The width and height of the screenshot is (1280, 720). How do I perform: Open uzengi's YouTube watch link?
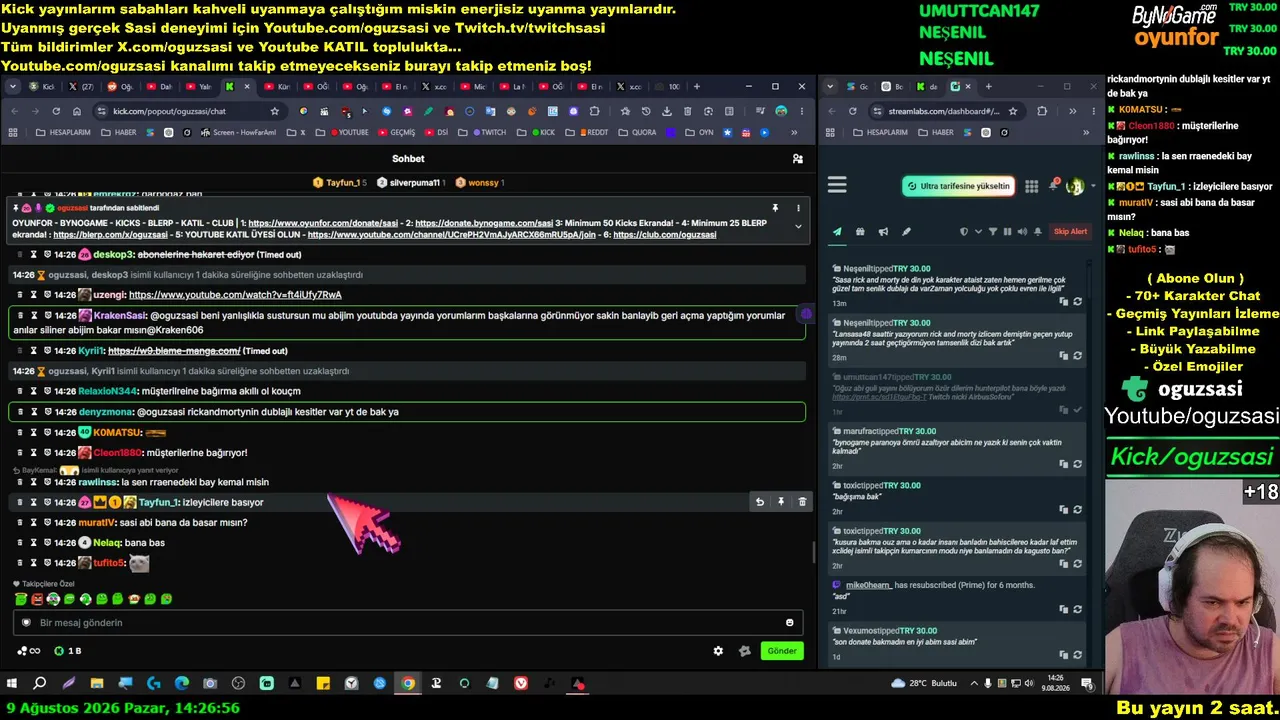pyautogui.click(x=235, y=295)
